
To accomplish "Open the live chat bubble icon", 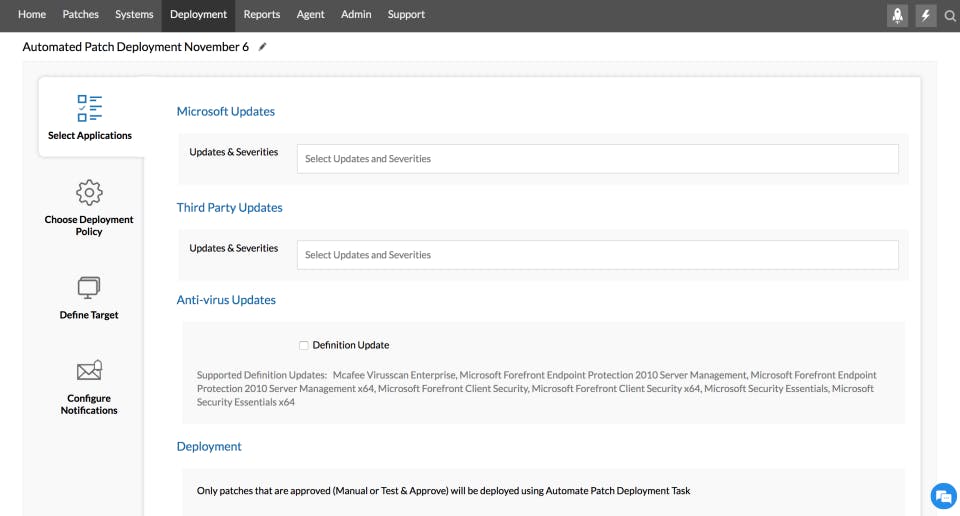I will tap(944, 496).
